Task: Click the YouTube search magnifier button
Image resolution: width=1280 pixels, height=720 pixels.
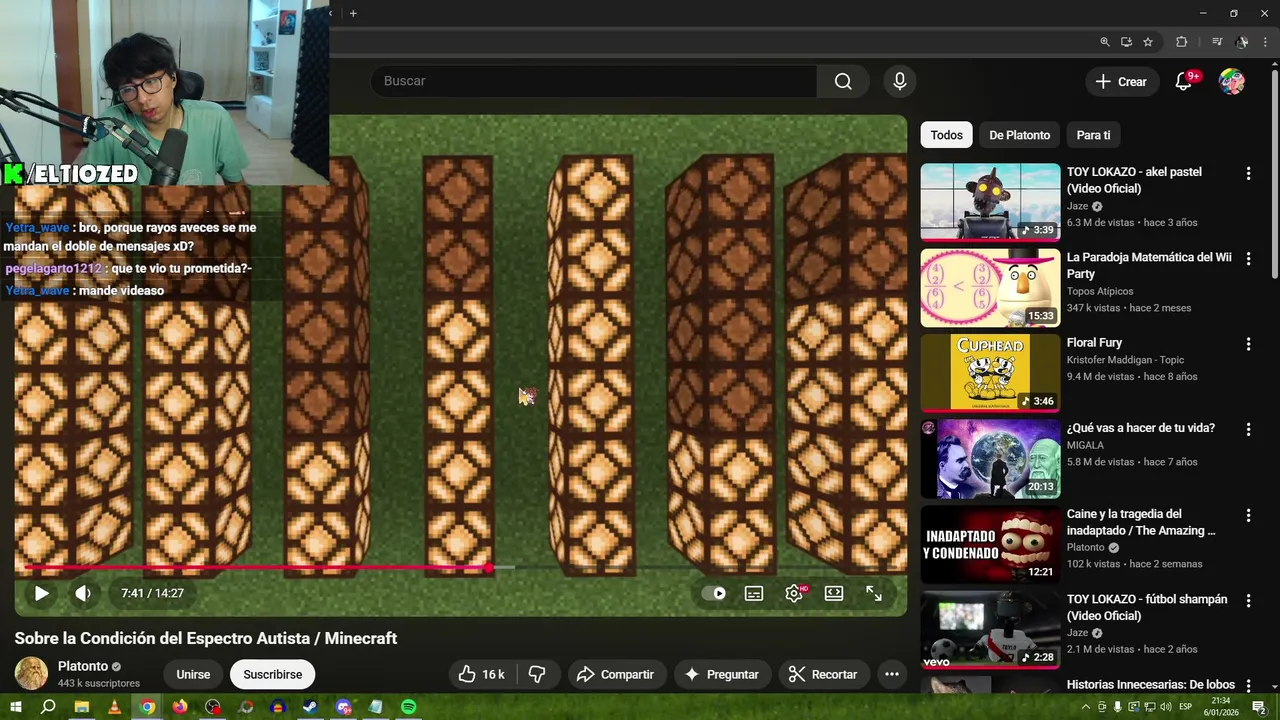Action: [843, 81]
